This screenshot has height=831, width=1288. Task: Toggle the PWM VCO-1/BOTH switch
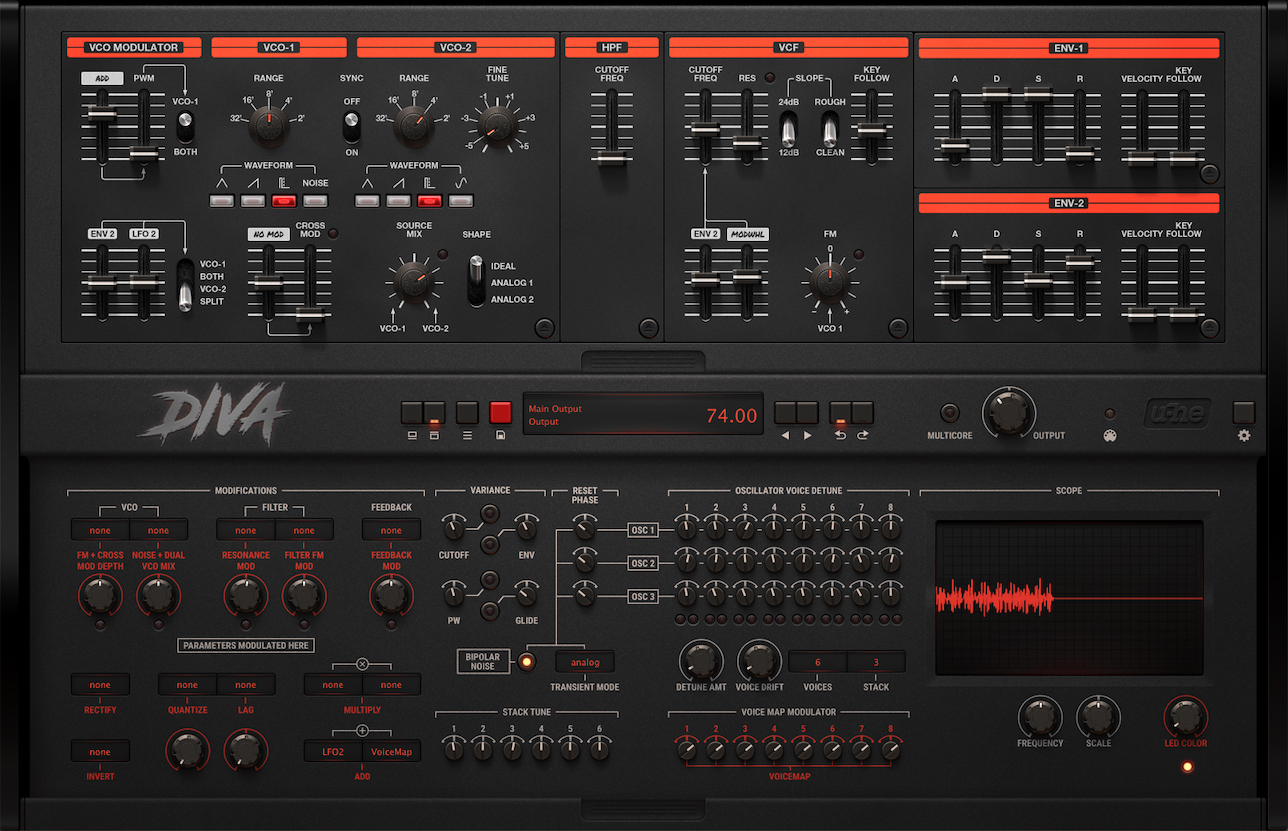coord(185,126)
